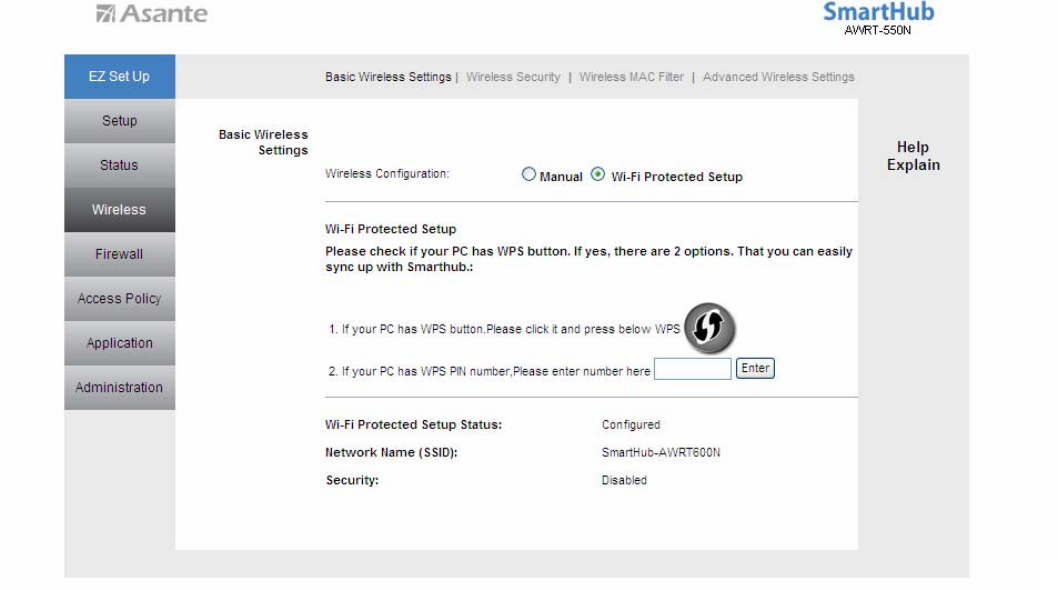Click the Wireless Configuration label

pyautogui.click(x=387, y=174)
